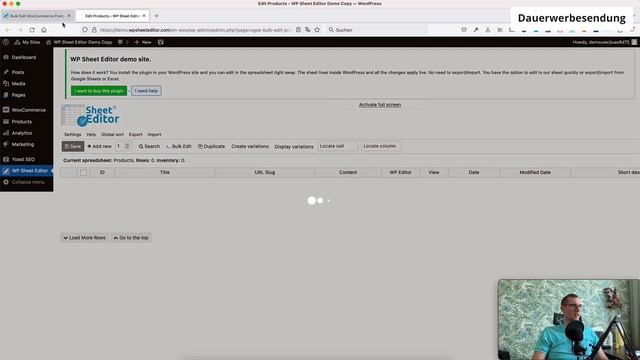Open Media in sidebar
Viewport: 640px width, 360px height.
[18, 84]
